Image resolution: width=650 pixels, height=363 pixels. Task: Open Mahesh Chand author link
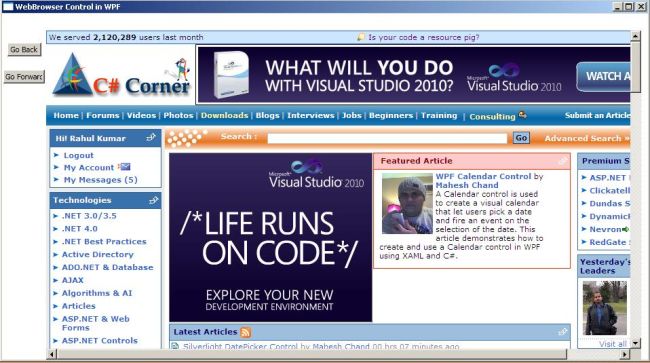[x=467, y=185]
